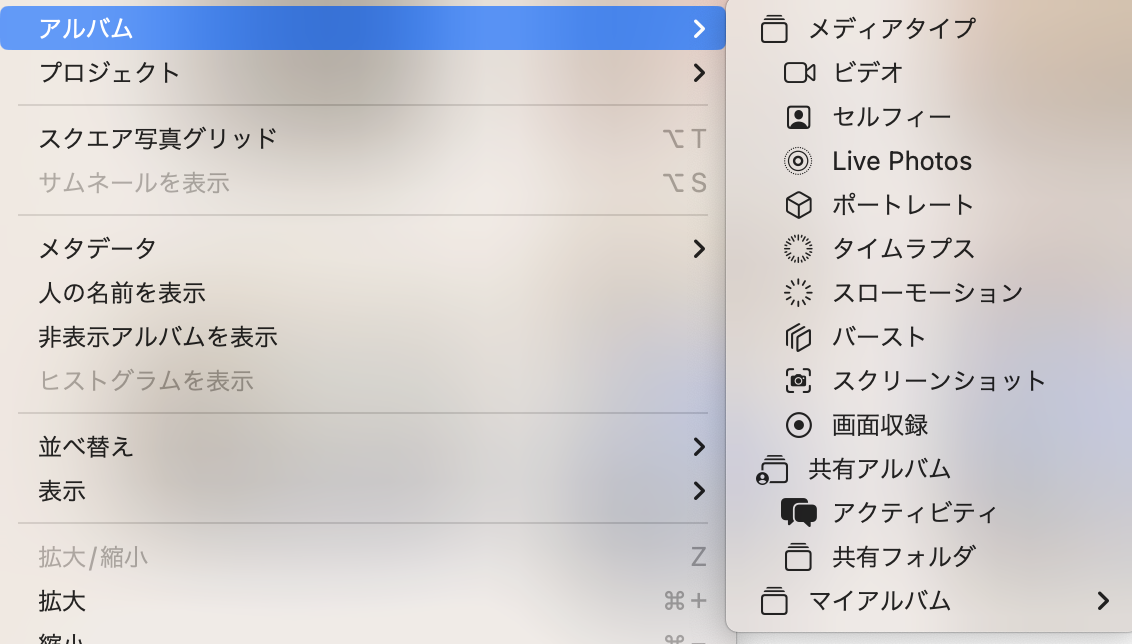The height and width of the screenshot is (644, 1132).
Task: Expand the プロジェクト submenu arrow
Action: [x=699, y=73]
